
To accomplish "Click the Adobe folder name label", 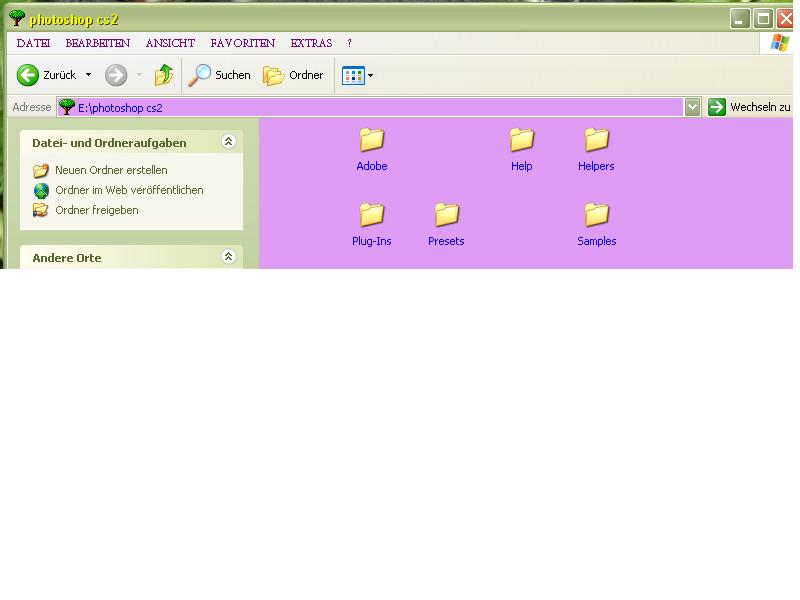I will [371, 166].
